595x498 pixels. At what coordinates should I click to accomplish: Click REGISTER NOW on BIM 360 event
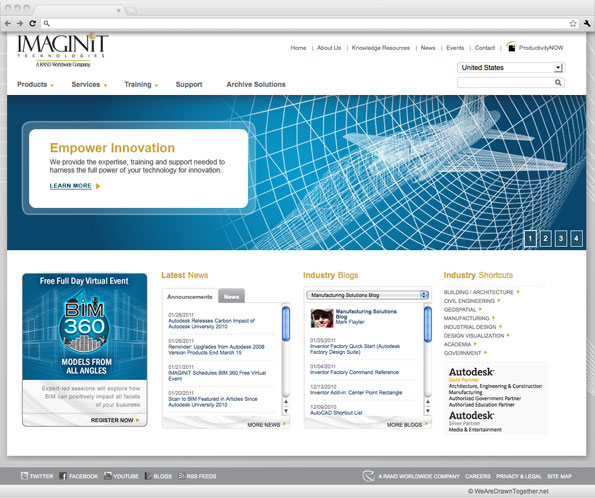(112, 420)
